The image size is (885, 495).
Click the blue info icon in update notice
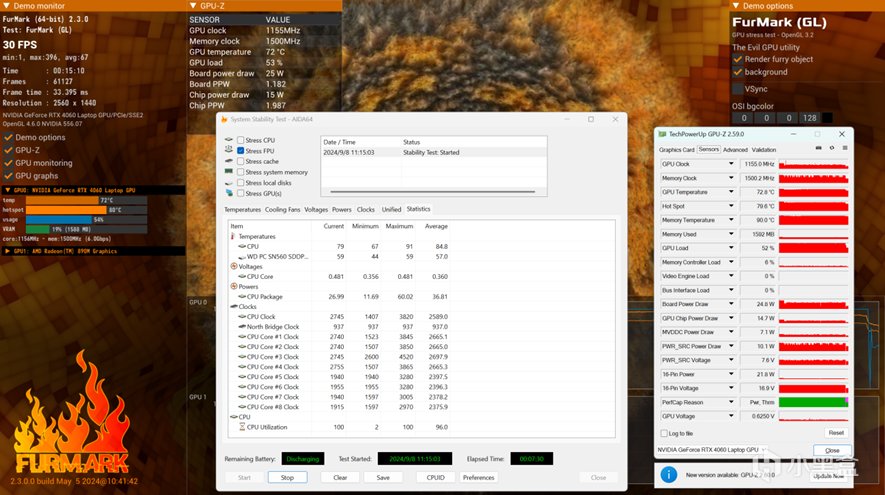[668, 475]
